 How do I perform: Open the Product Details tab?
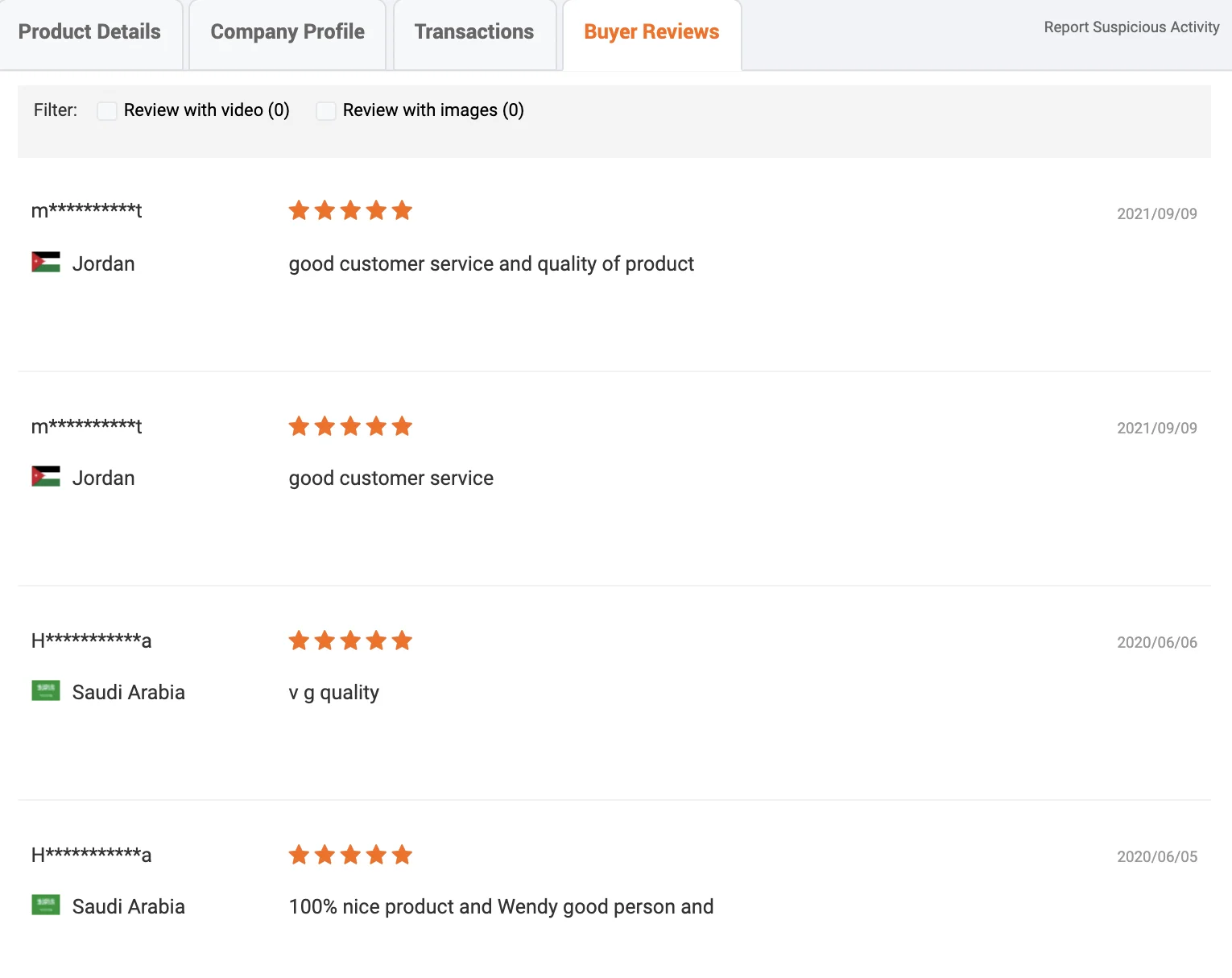coord(89,32)
